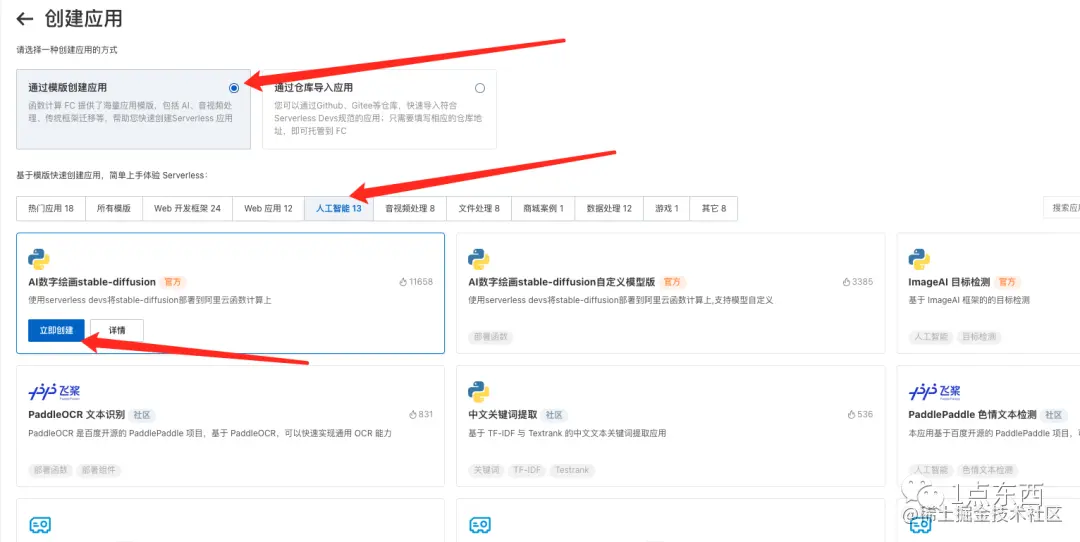Click 社区 badge on PaddleOCR 文本识别
1080x542 pixels.
143,415
